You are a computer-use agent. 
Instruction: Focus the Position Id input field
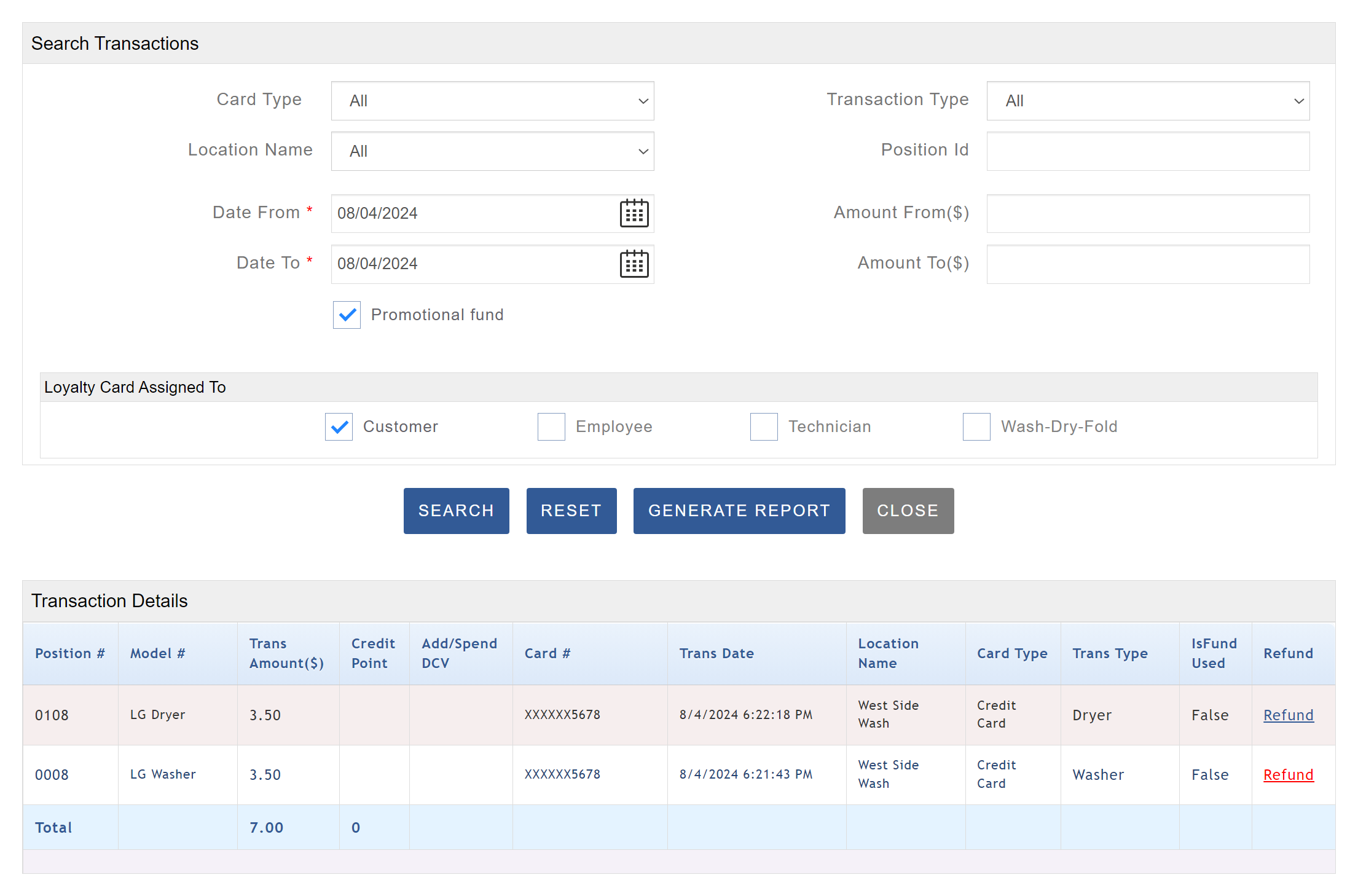1147,151
